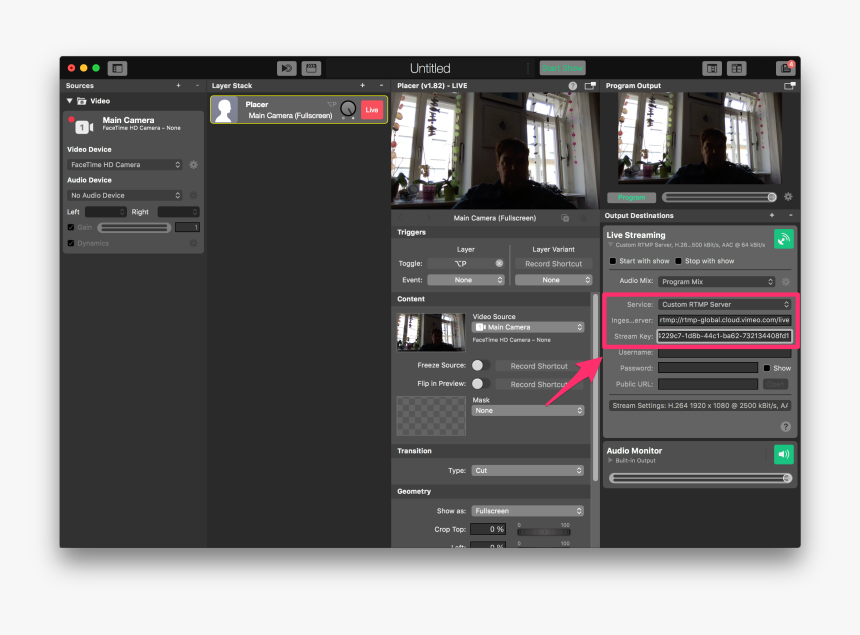The image size is (860, 635).
Task: Toggle the Placer layer Live button
Action: click(372, 110)
